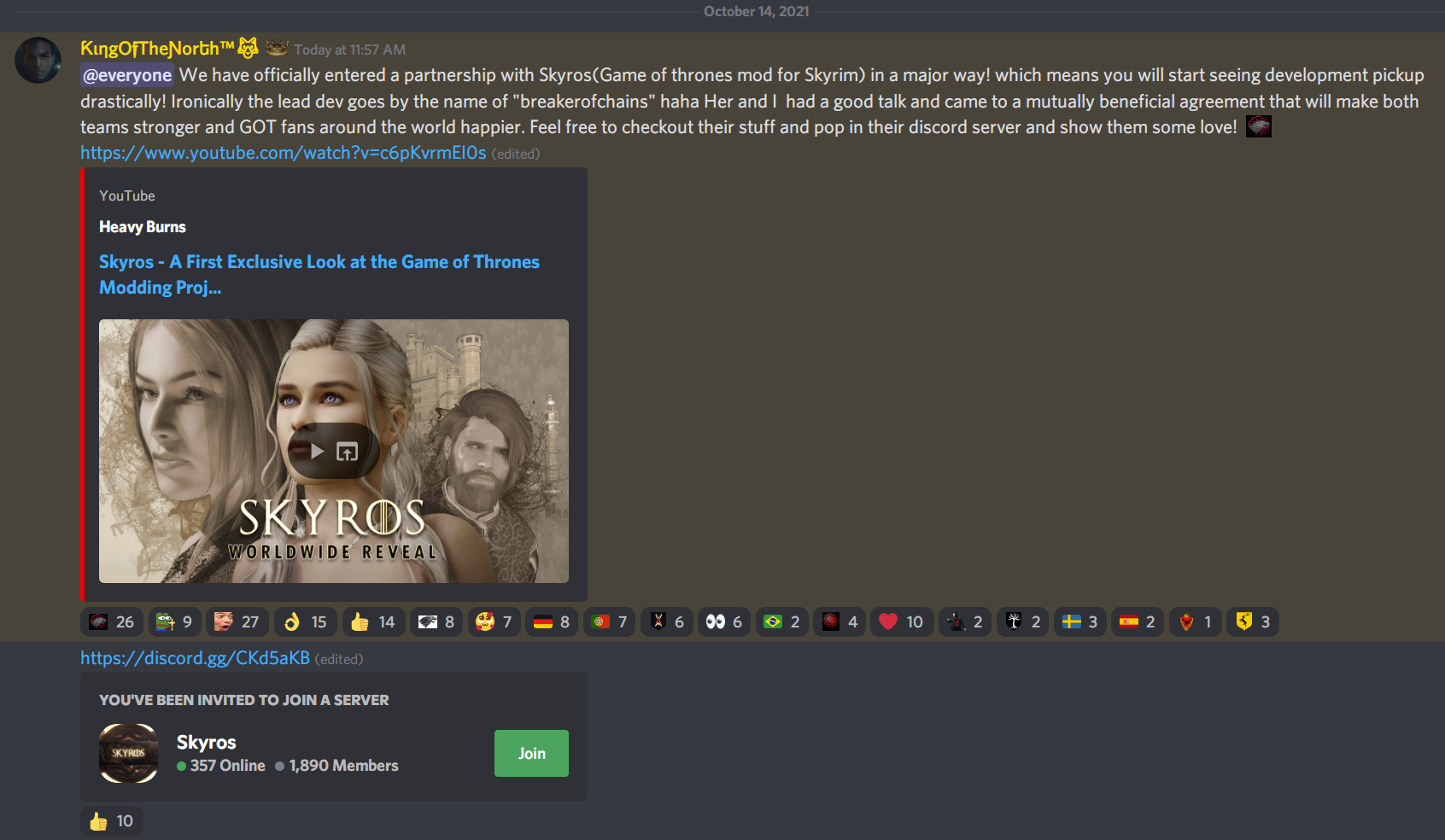Toggle the thumbs up reaction with 14
Viewport: 1445px width, 840px height.
coord(373,621)
